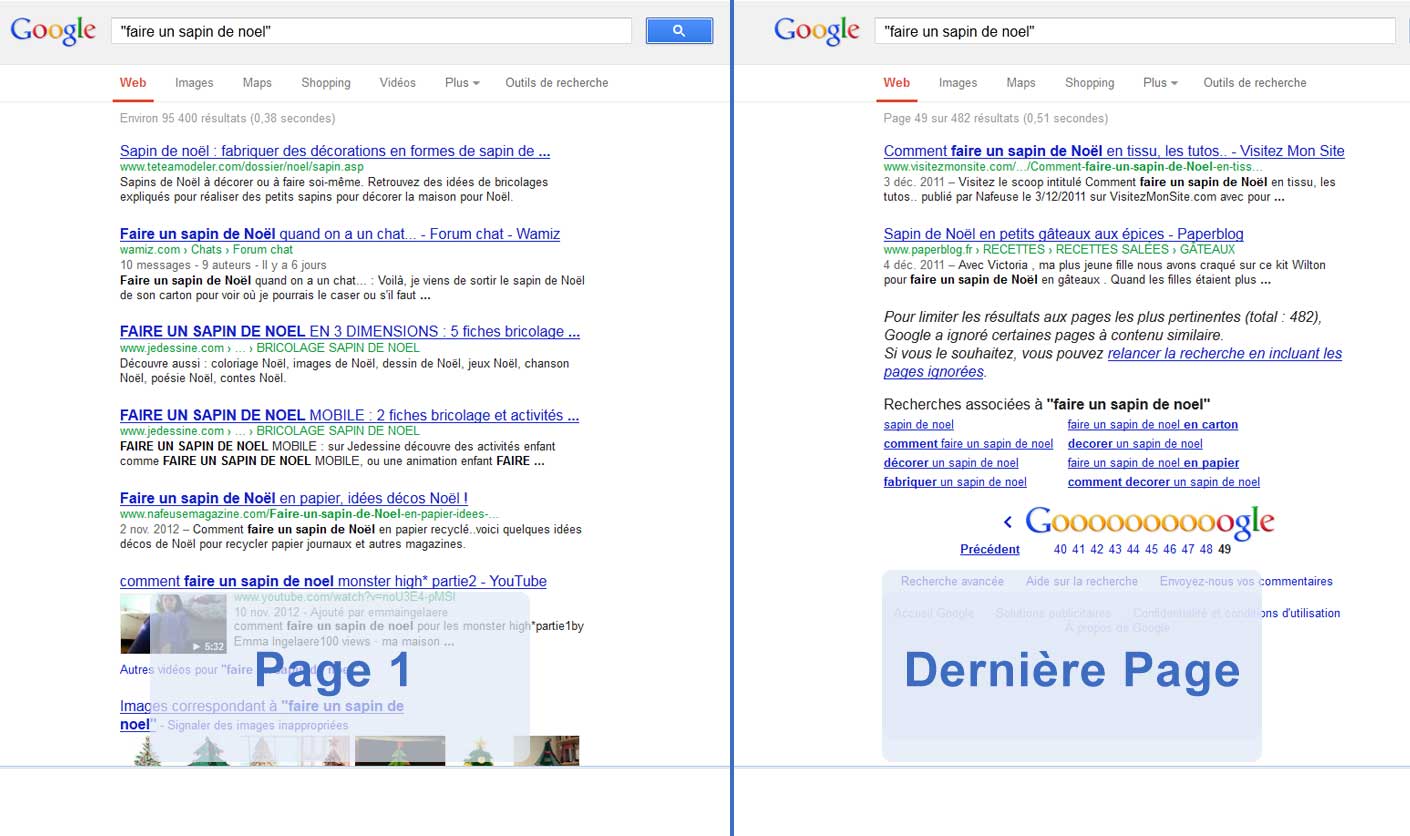The height and width of the screenshot is (836, 1410).
Task: Go to results page 41
Action: pos(1079,549)
